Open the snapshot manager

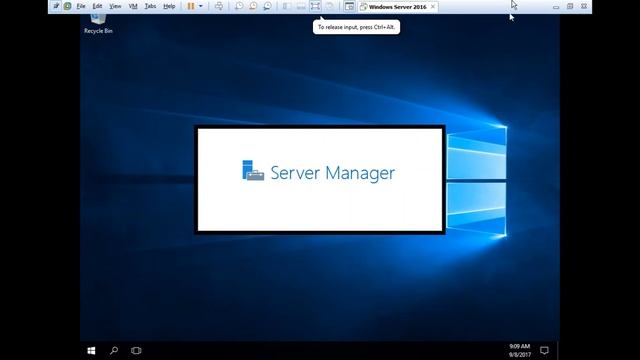pyautogui.click(x=267, y=6)
